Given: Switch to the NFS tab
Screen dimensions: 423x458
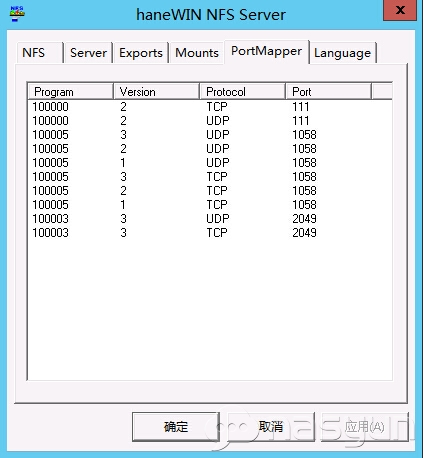Looking at the screenshot, I should tap(39, 53).
